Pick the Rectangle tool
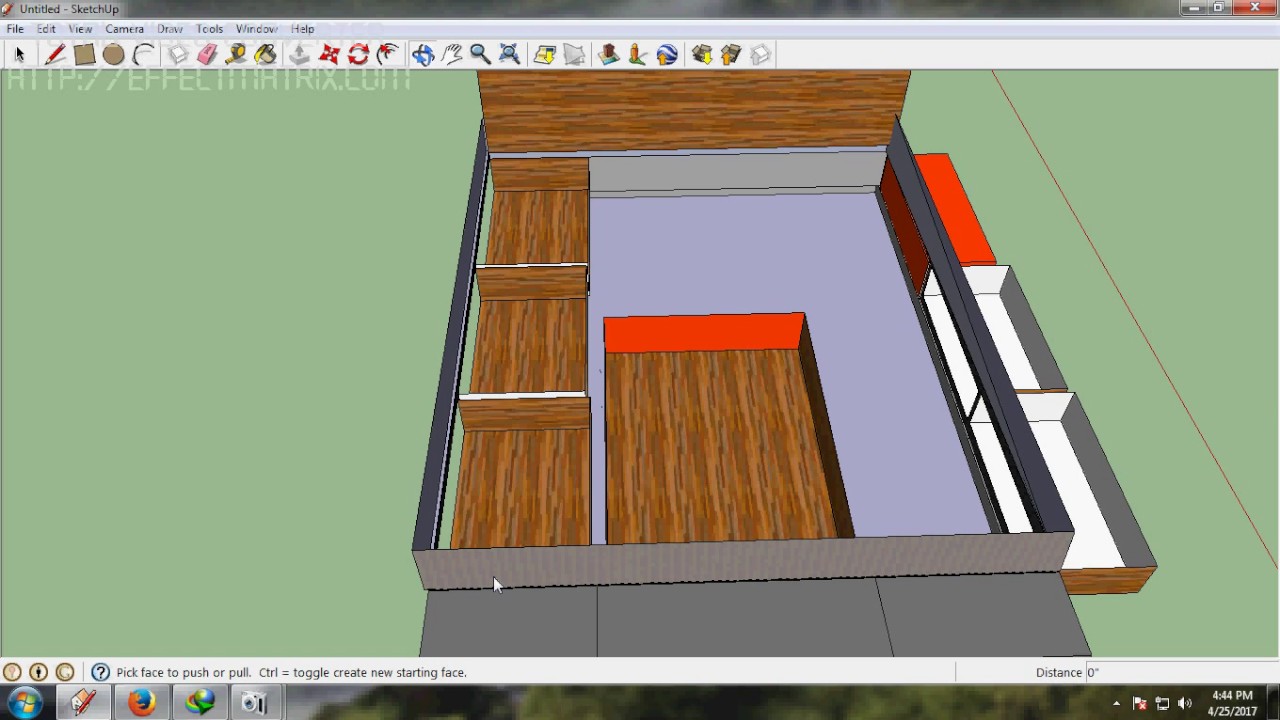The image size is (1280, 720). click(84, 54)
